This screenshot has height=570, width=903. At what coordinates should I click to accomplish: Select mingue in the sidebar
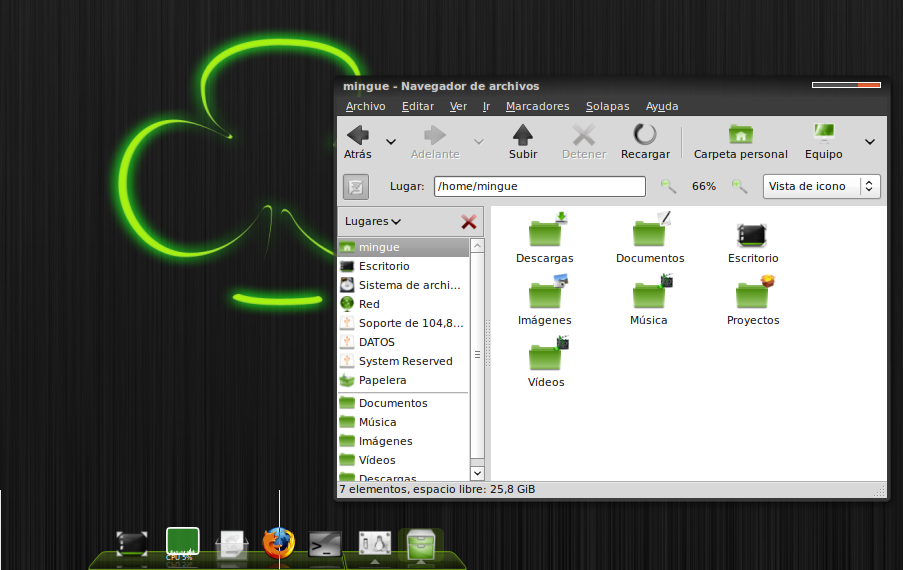coord(403,247)
